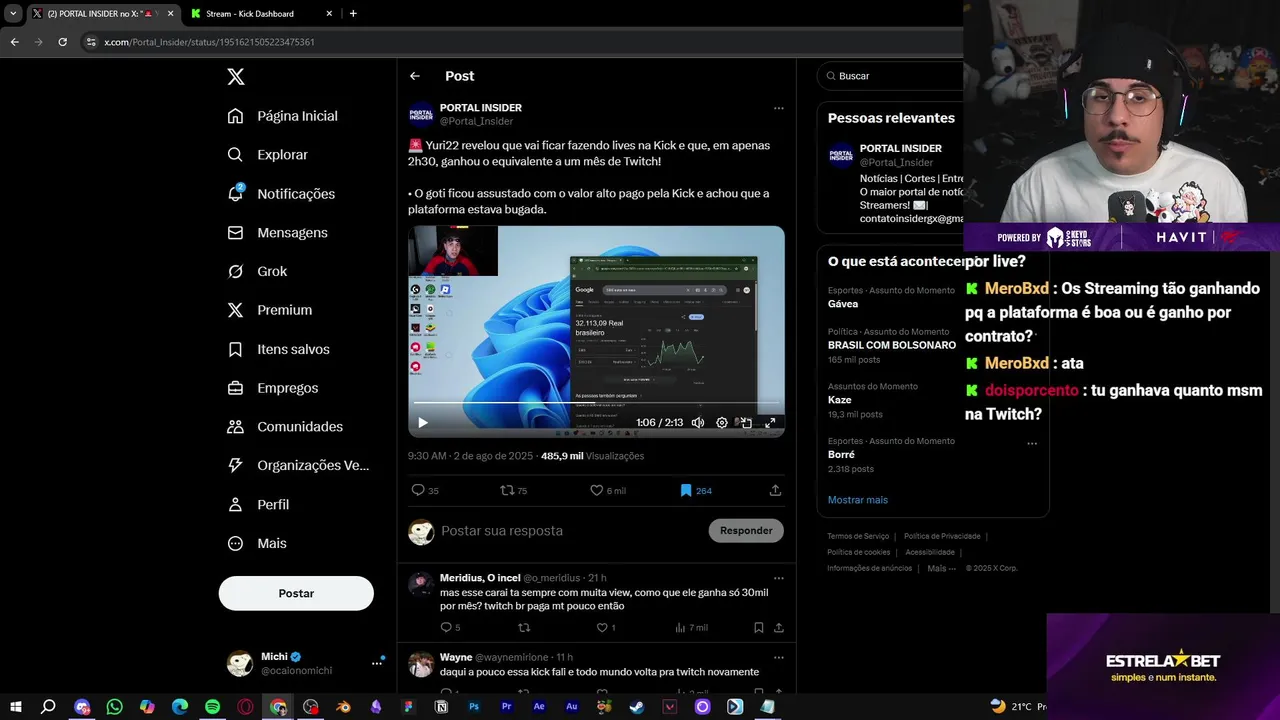Repost Meridius's reply
The height and width of the screenshot is (720, 1280).
[524, 628]
